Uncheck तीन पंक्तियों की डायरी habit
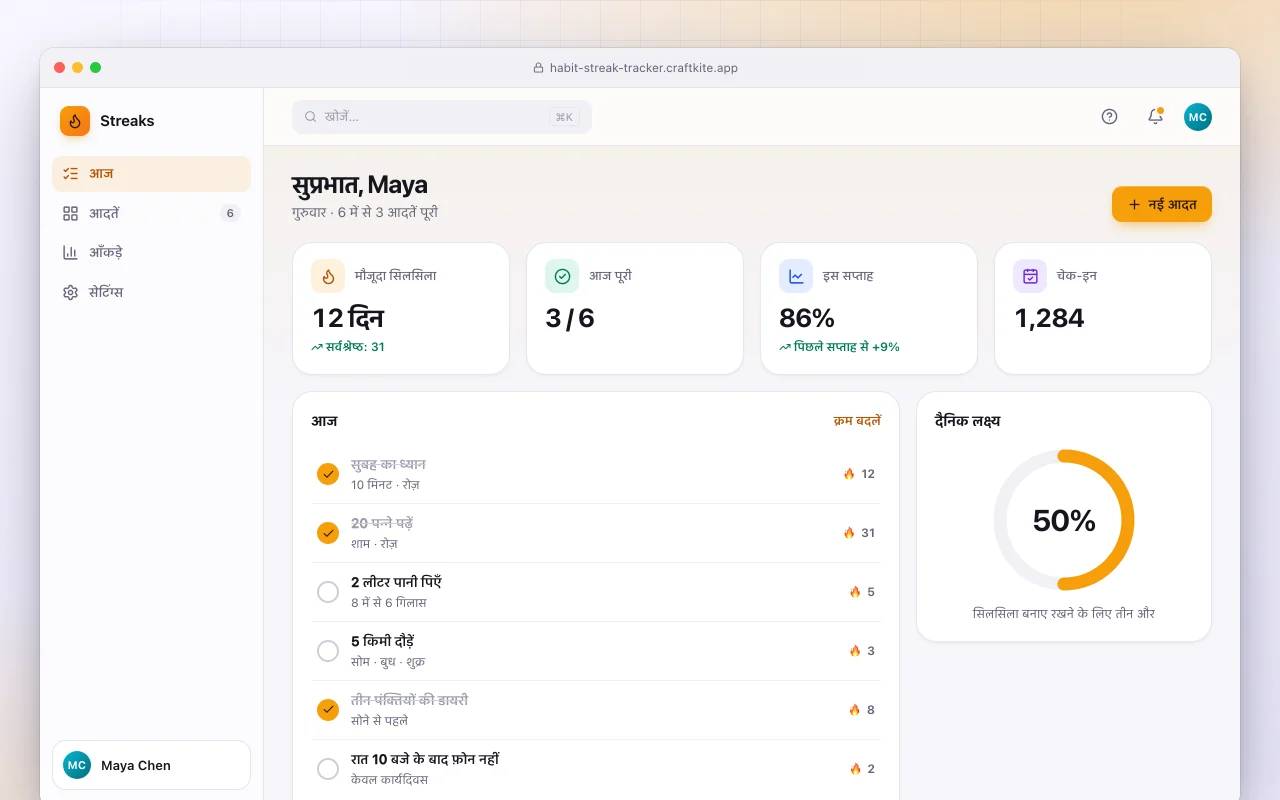 click(x=328, y=710)
